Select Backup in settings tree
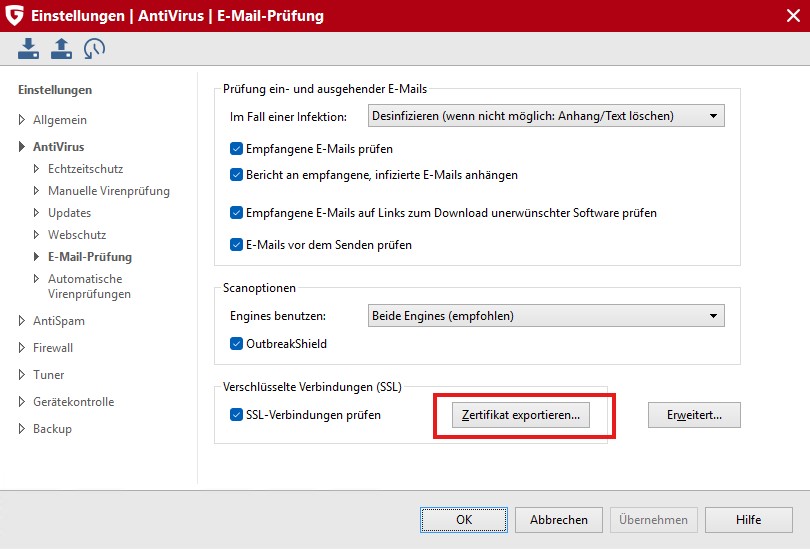The image size is (810, 549). (52, 429)
